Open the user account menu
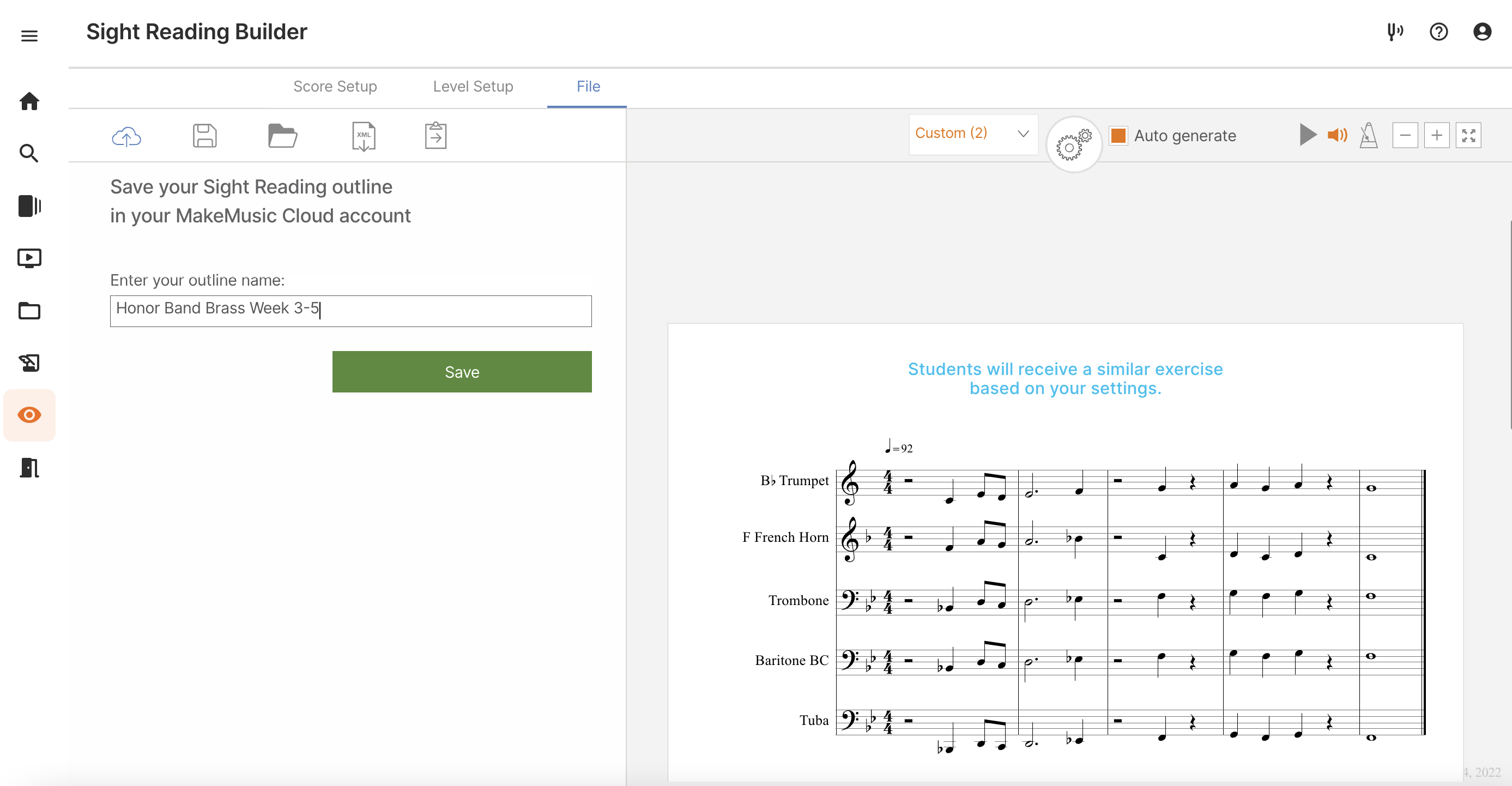 coord(1482,32)
